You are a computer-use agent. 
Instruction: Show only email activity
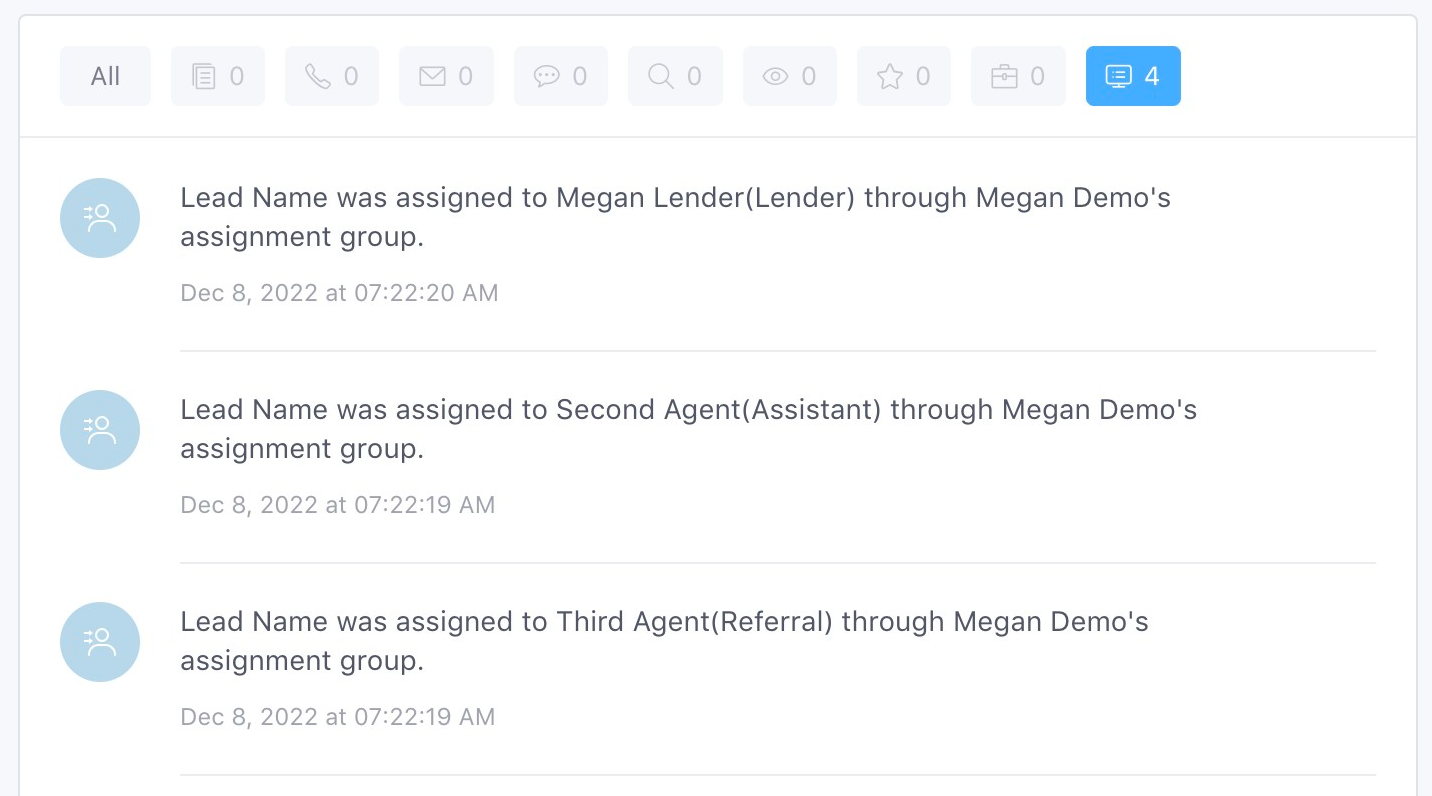[446, 76]
